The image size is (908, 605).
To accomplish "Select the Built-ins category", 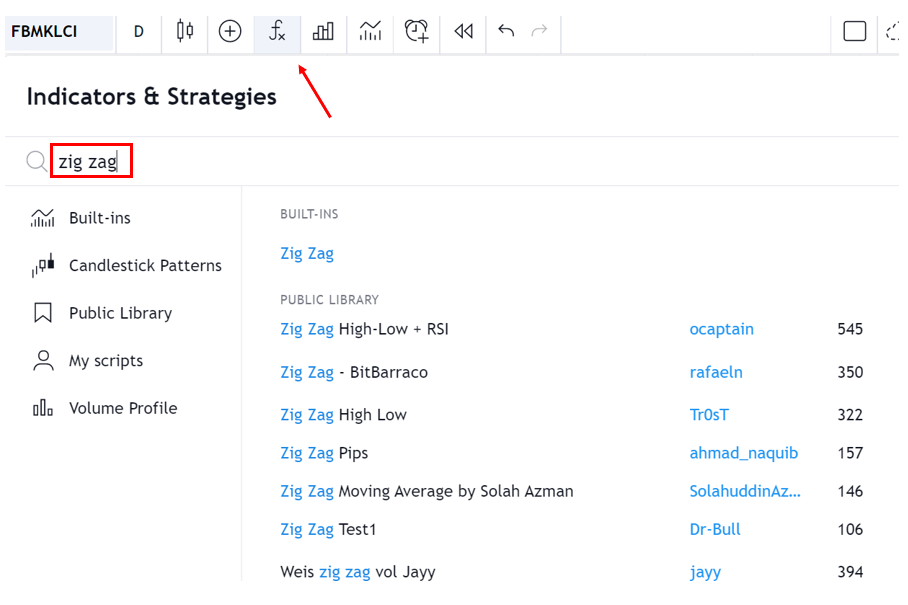I will 99,218.
